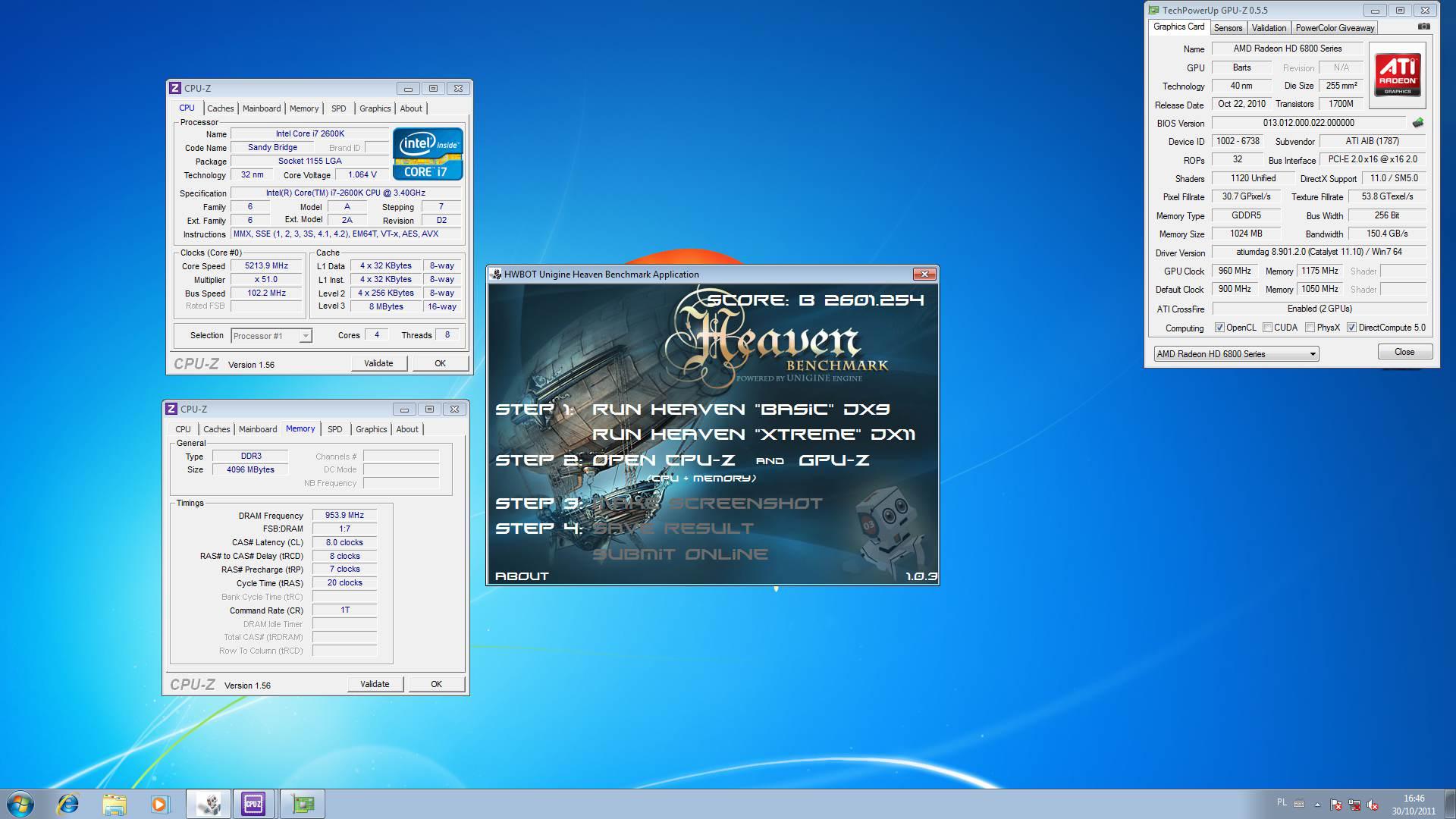Click the on-screen keyboard tray icon

point(1299,804)
